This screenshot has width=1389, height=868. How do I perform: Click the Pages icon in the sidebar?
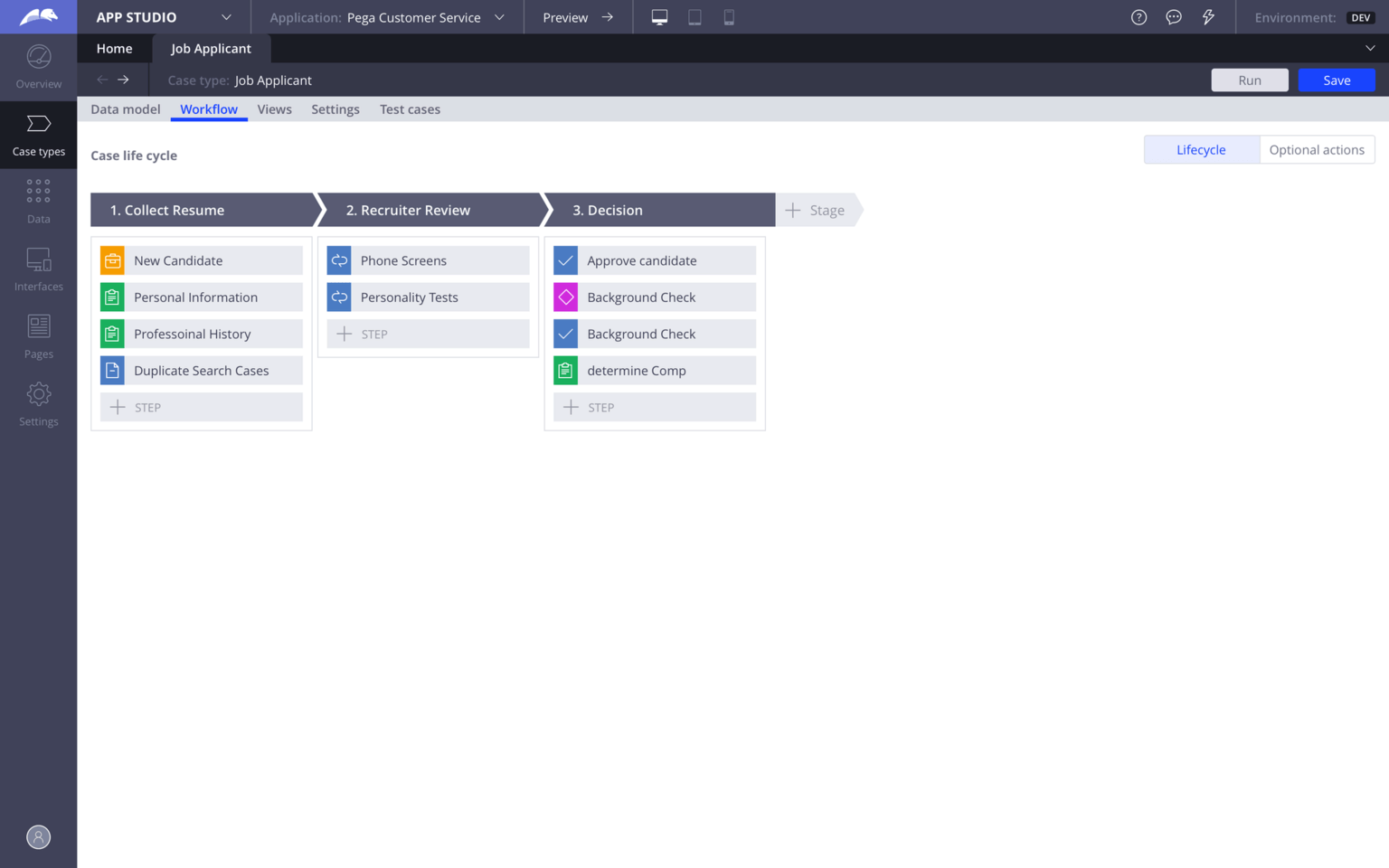(38, 335)
